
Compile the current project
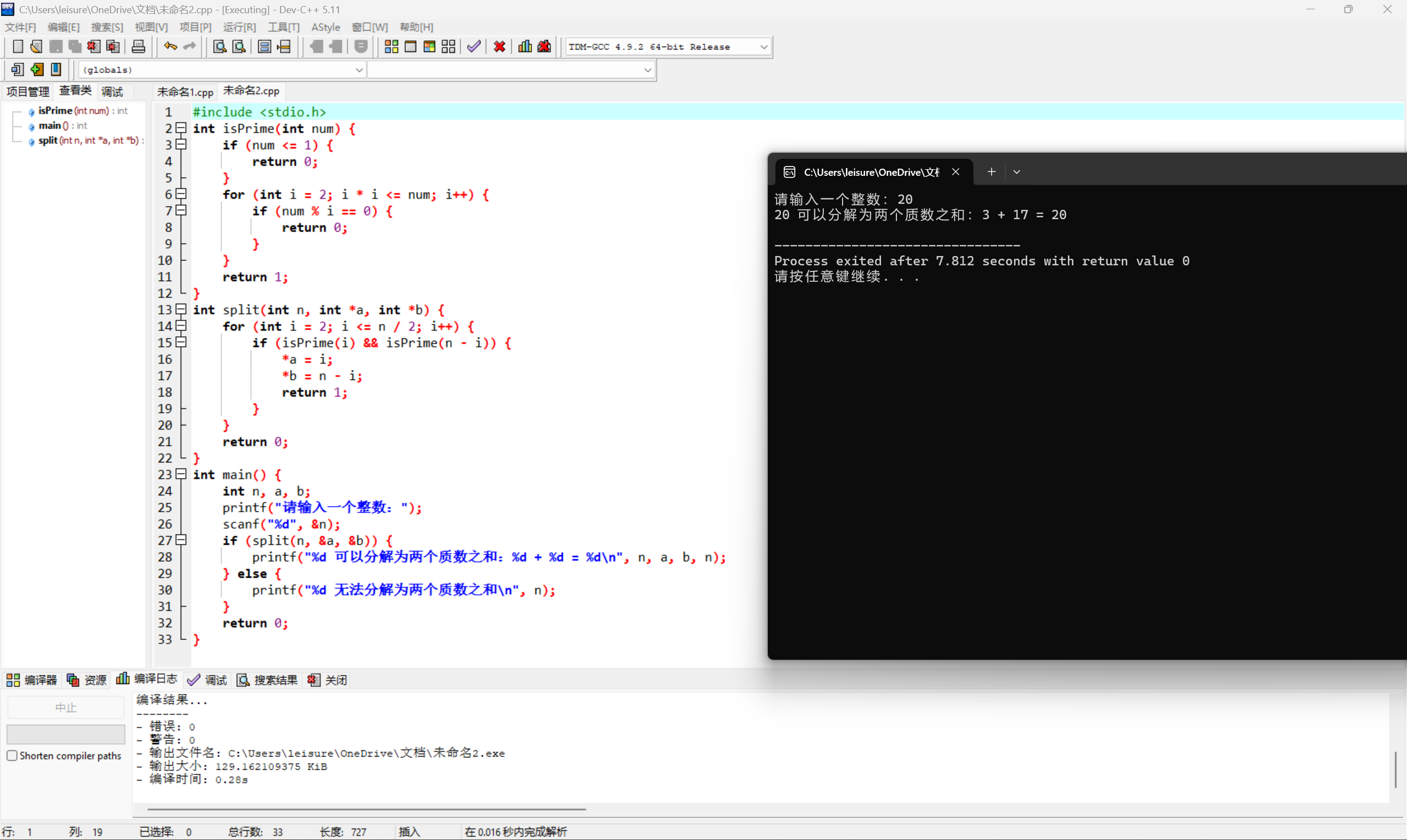(x=391, y=46)
